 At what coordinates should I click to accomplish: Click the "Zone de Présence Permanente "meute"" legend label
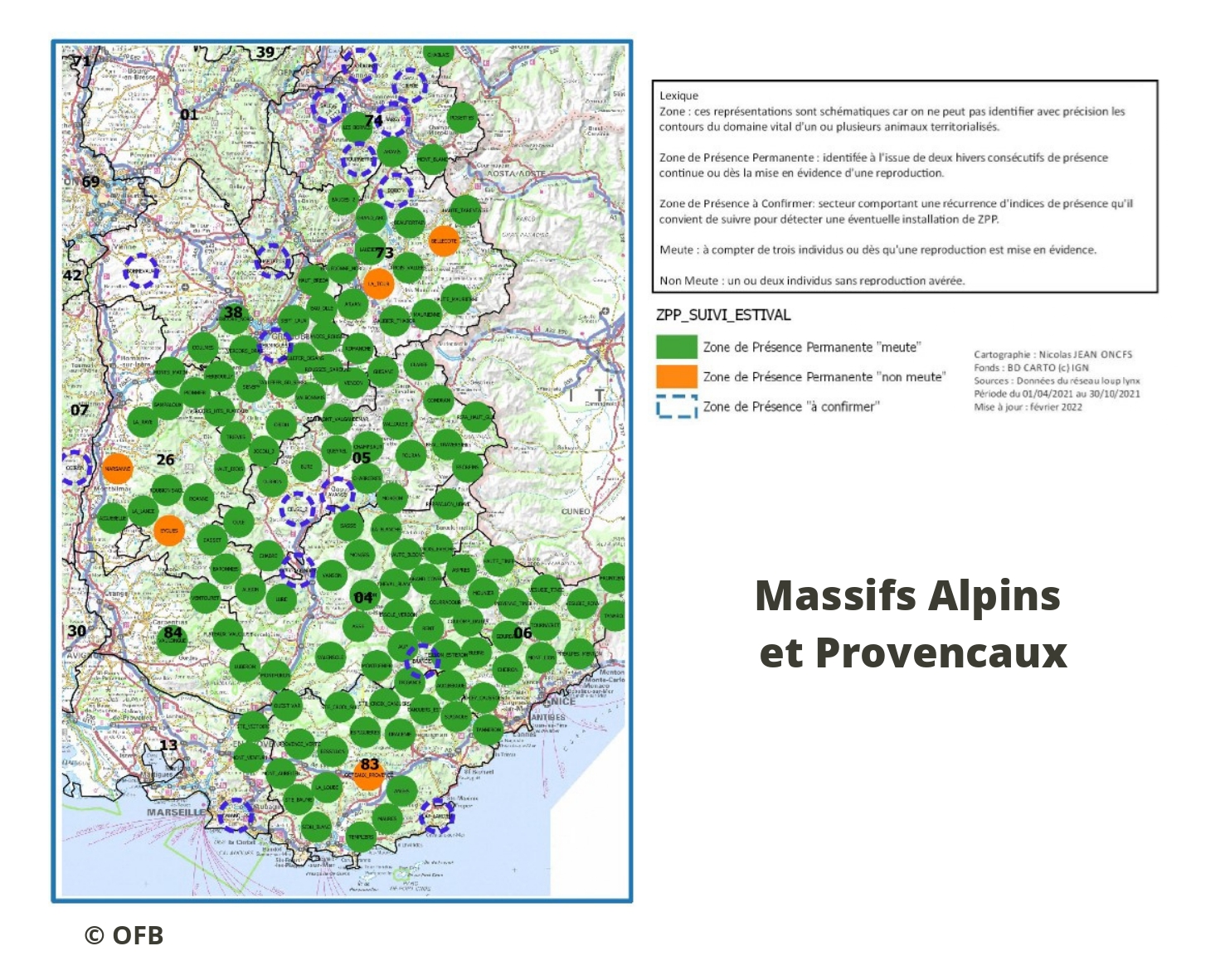[812, 347]
